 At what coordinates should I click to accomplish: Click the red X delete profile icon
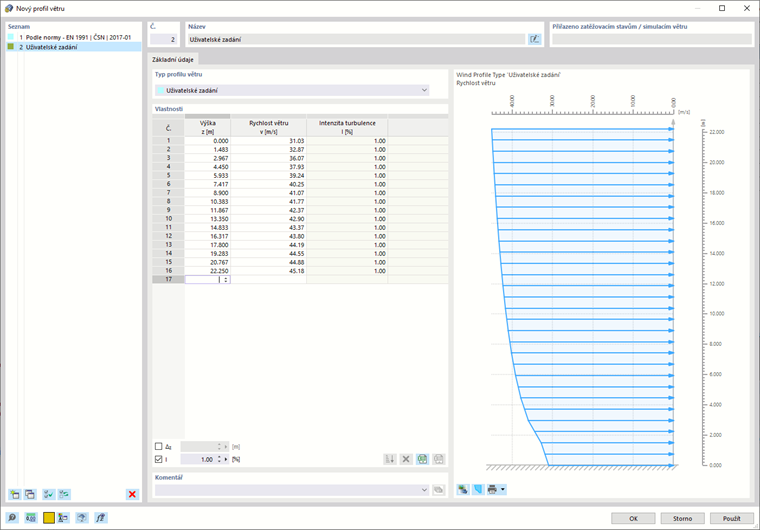pos(132,494)
